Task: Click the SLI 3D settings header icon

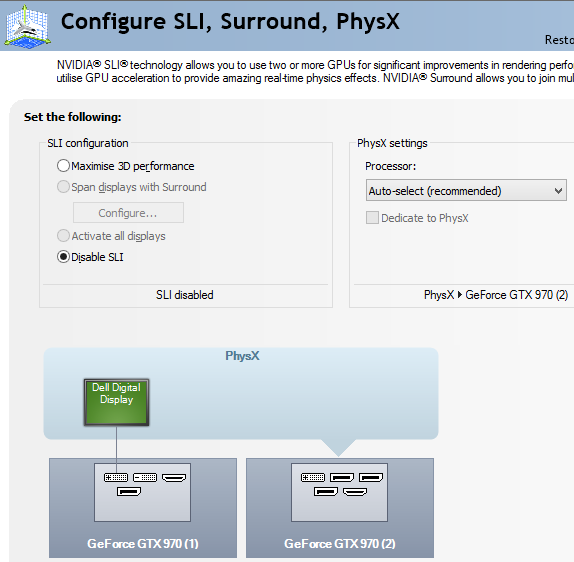Action: (x=27, y=26)
